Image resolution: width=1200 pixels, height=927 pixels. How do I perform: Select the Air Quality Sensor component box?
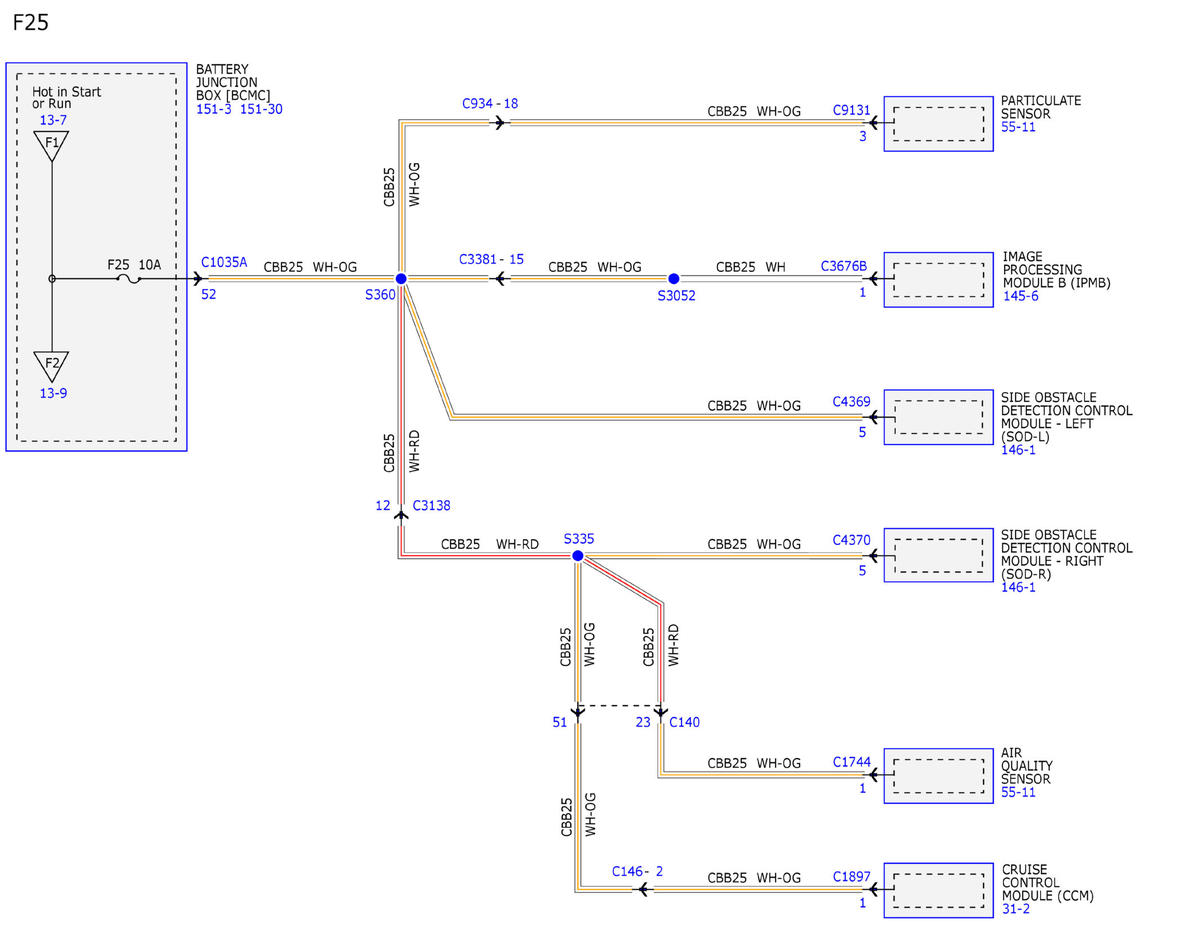pyautogui.click(x=938, y=776)
